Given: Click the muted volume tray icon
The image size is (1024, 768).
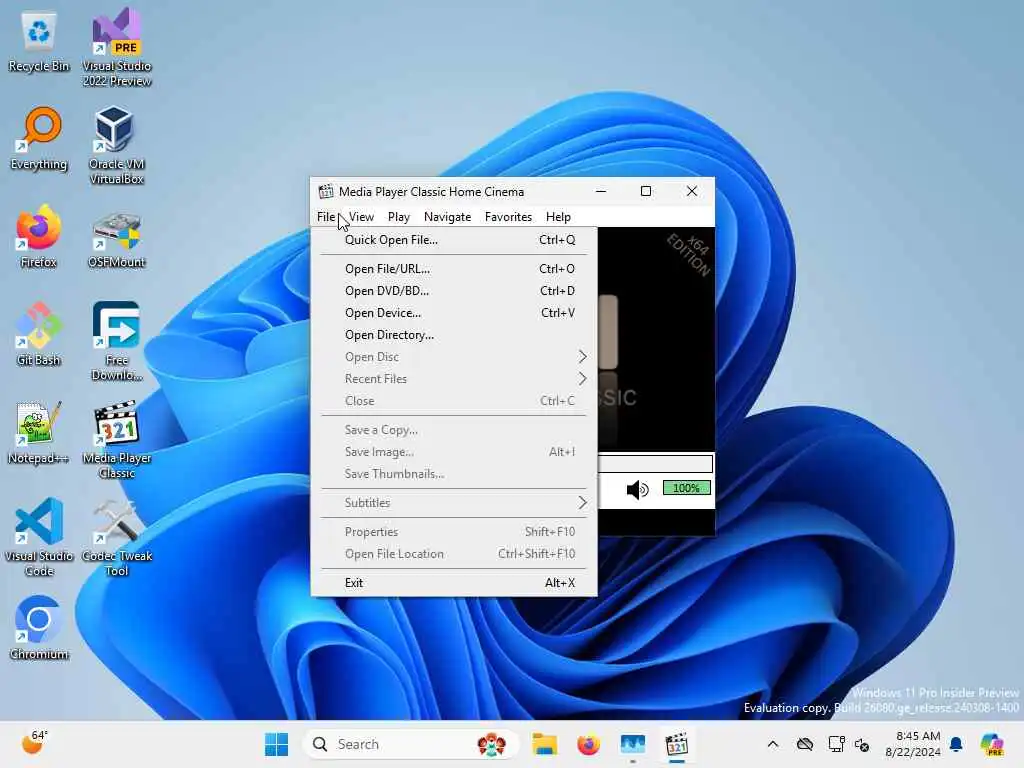Looking at the screenshot, I should [x=862, y=744].
